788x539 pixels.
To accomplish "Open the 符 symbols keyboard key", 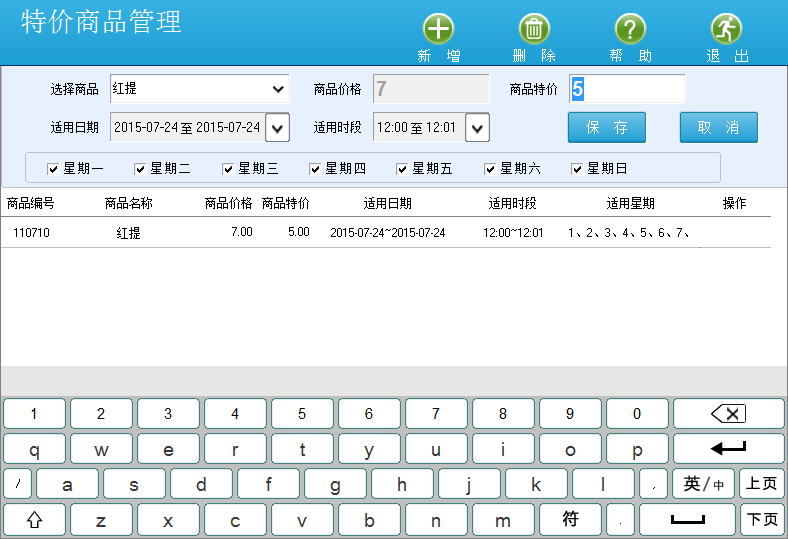I will point(570,520).
